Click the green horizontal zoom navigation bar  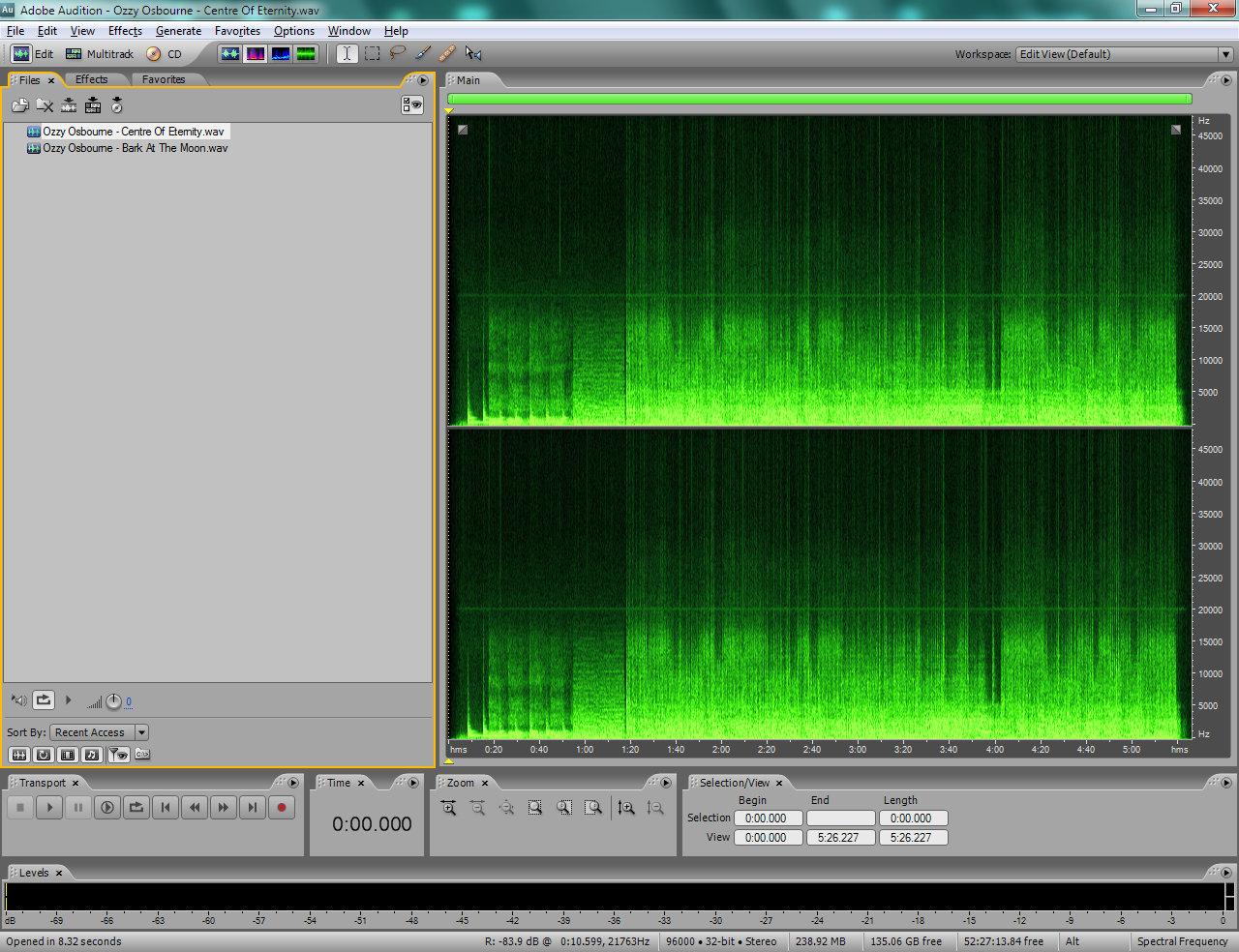click(x=820, y=99)
